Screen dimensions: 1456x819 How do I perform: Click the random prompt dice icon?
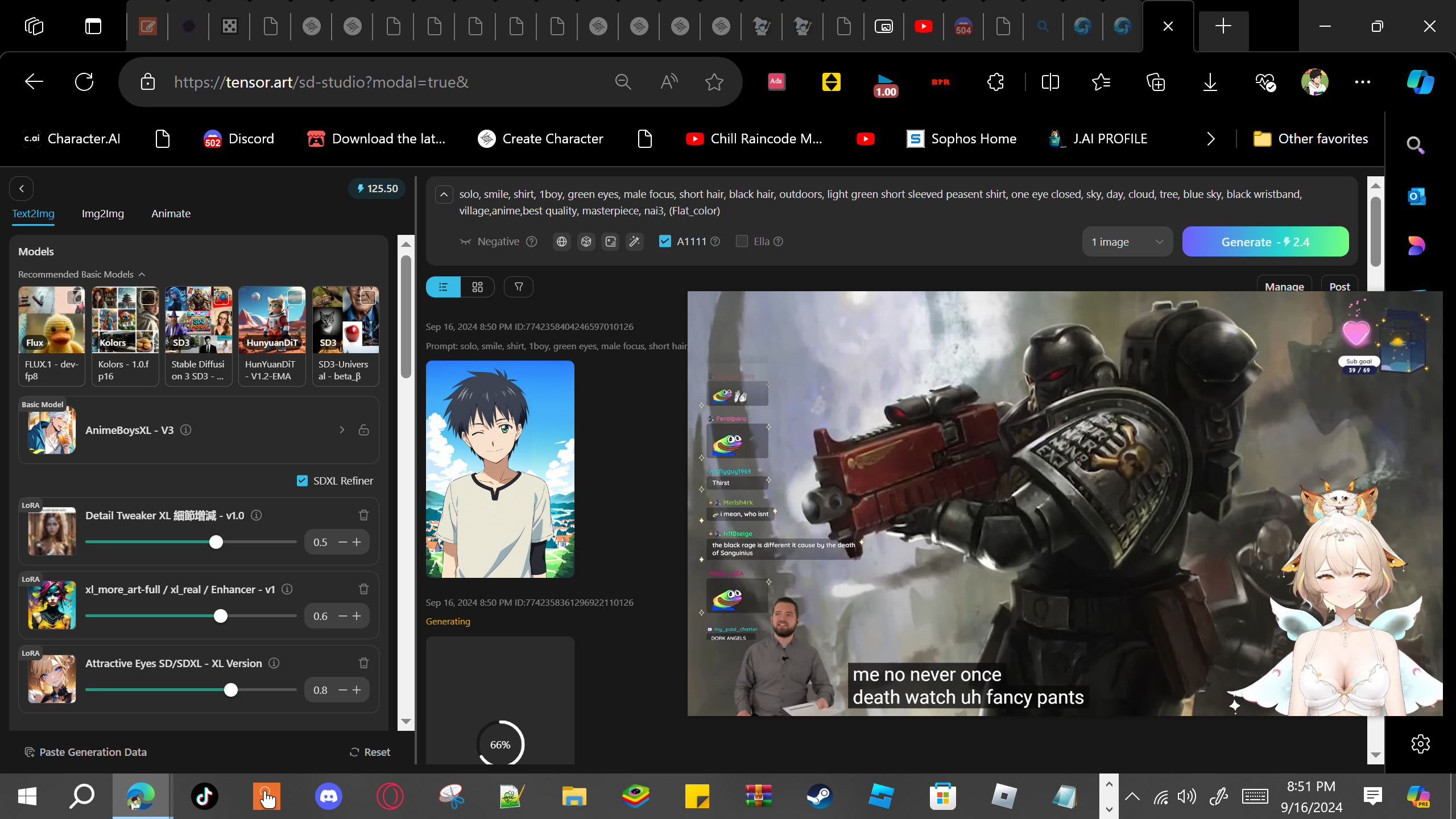[586, 242]
